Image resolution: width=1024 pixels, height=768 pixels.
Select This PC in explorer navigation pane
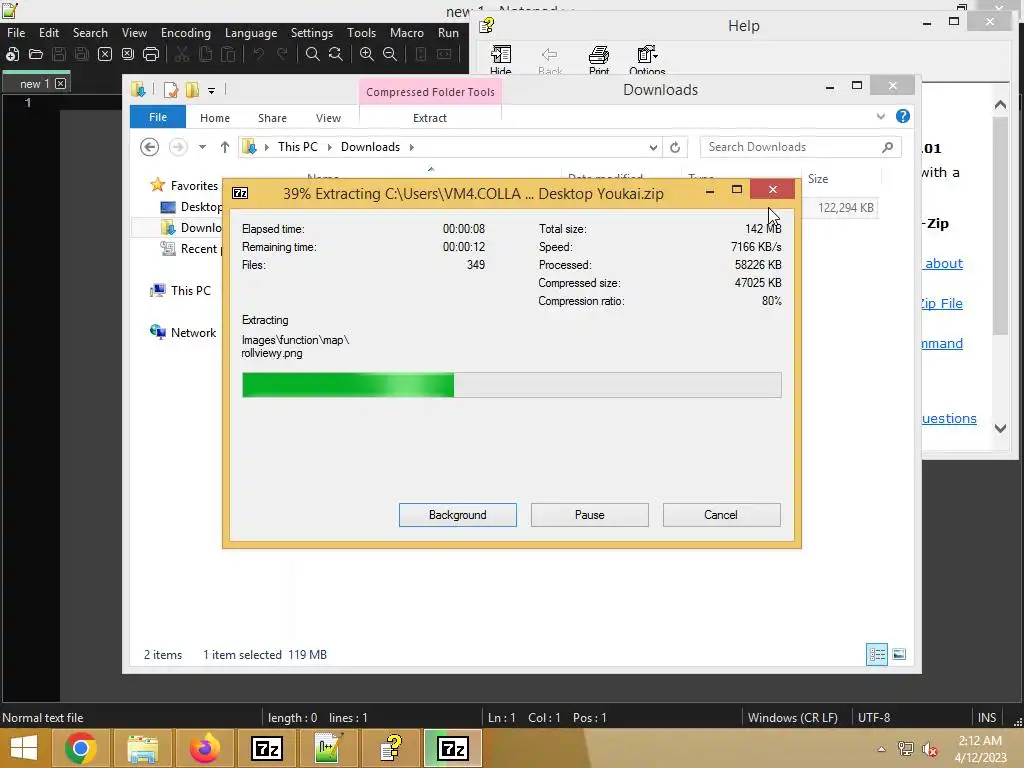point(191,291)
